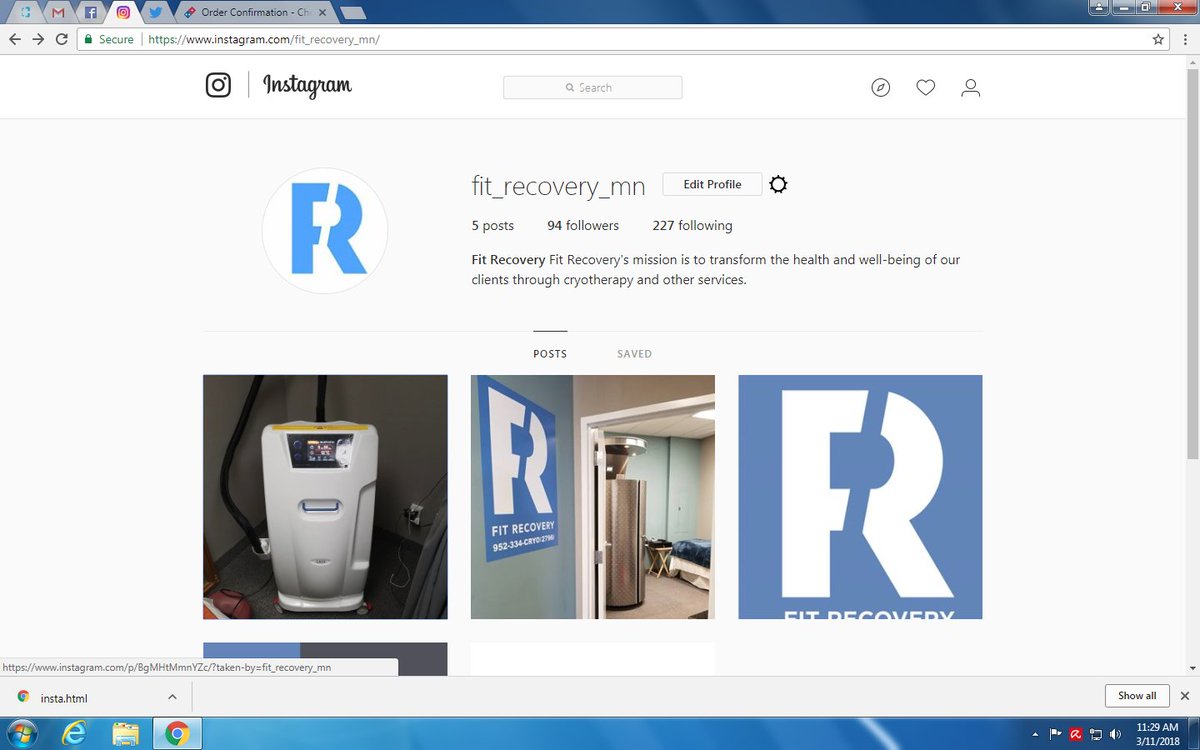Switch to the first teal-icon browser tab

[25, 13]
